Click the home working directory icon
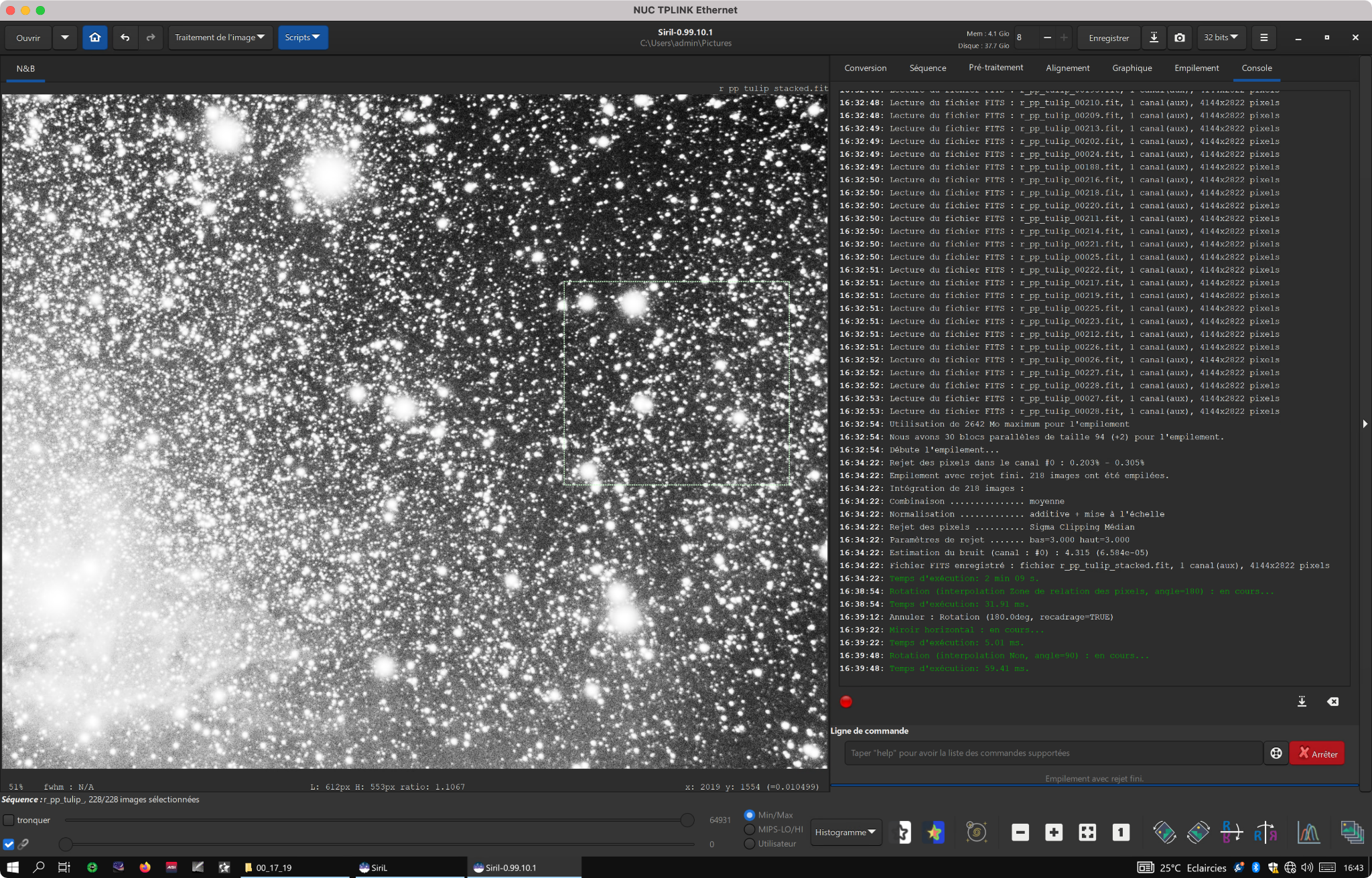Viewport: 1372px width, 878px height. click(95, 38)
